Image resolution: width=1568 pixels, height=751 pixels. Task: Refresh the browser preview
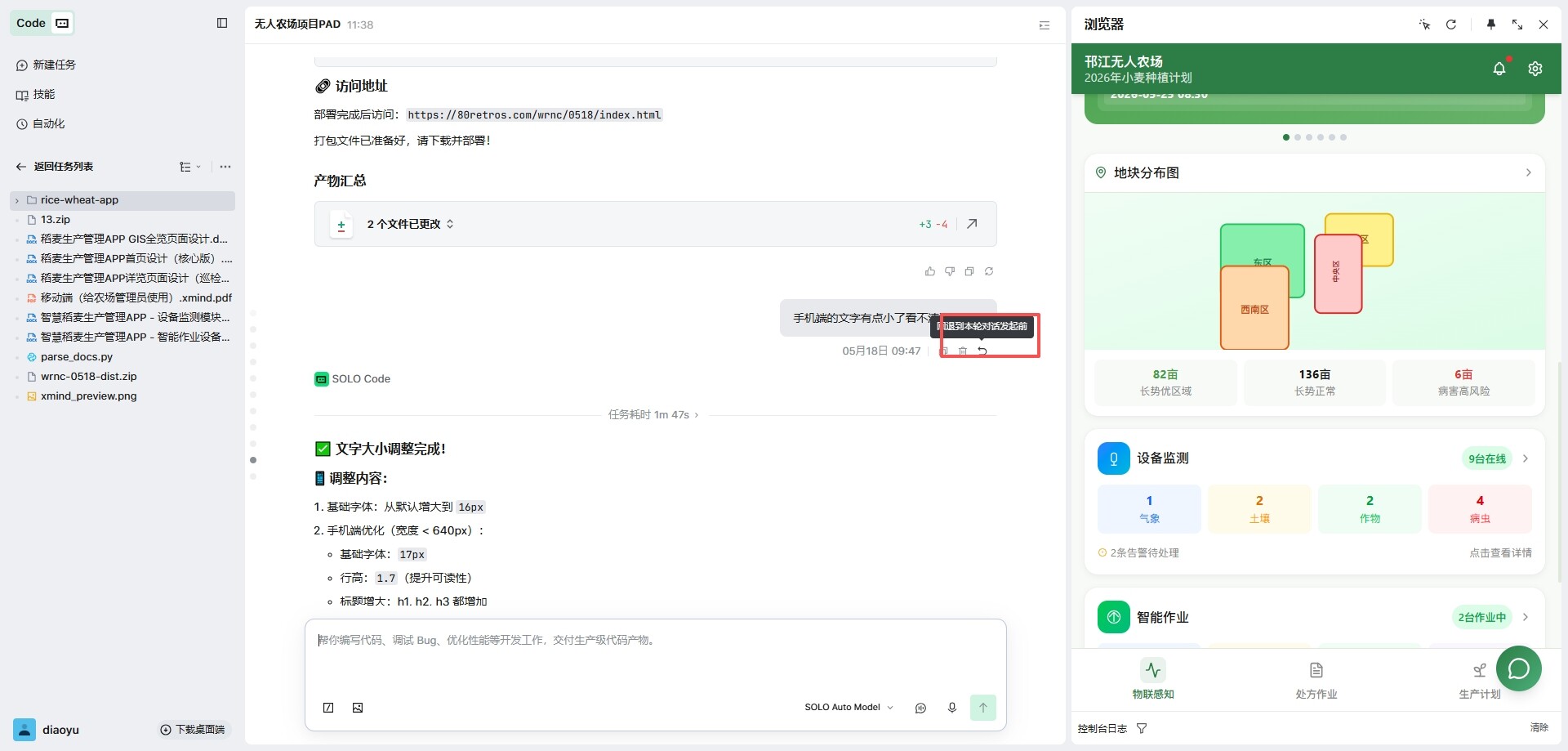tap(1451, 25)
